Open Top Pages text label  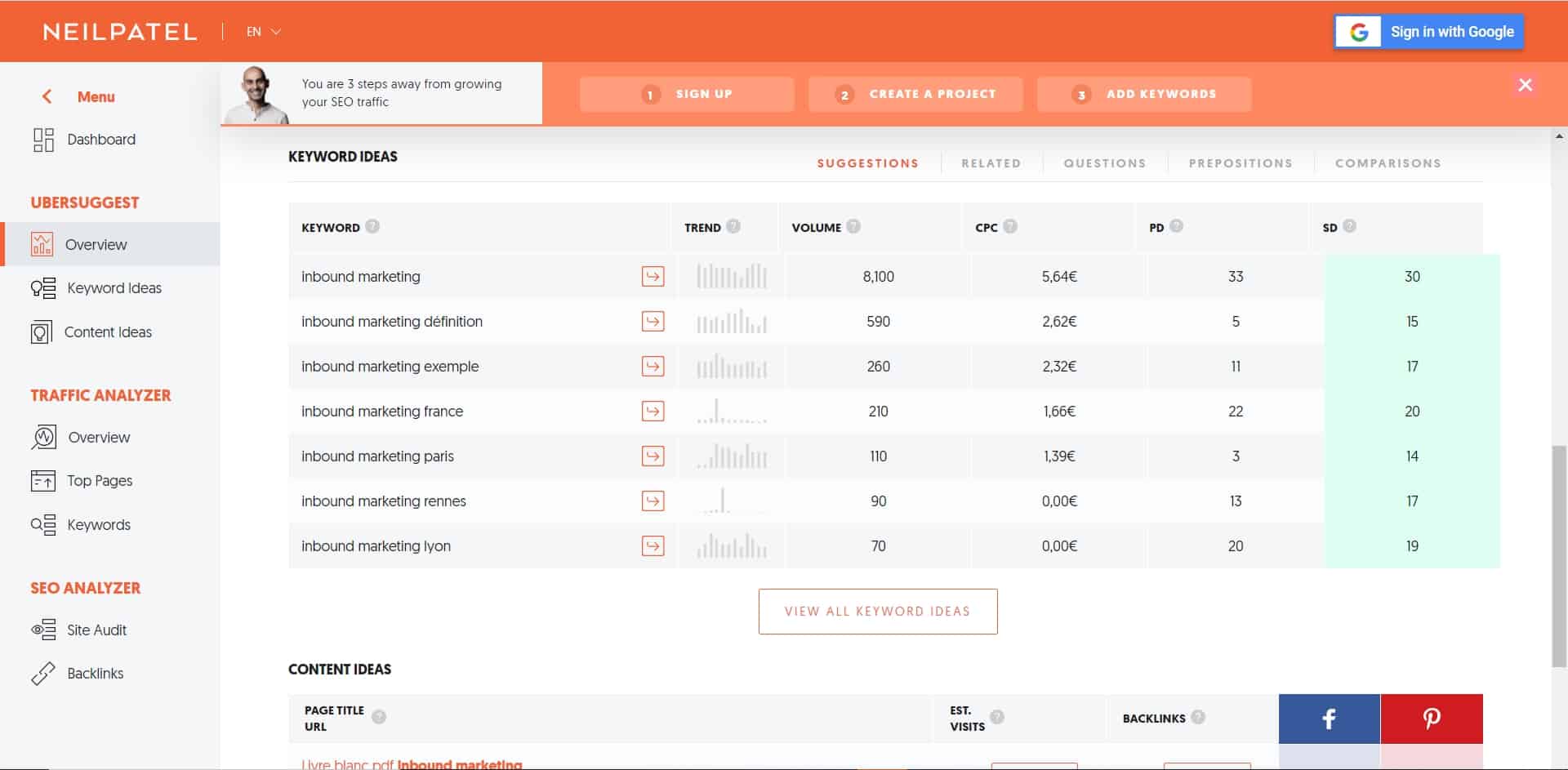[x=100, y=481]
